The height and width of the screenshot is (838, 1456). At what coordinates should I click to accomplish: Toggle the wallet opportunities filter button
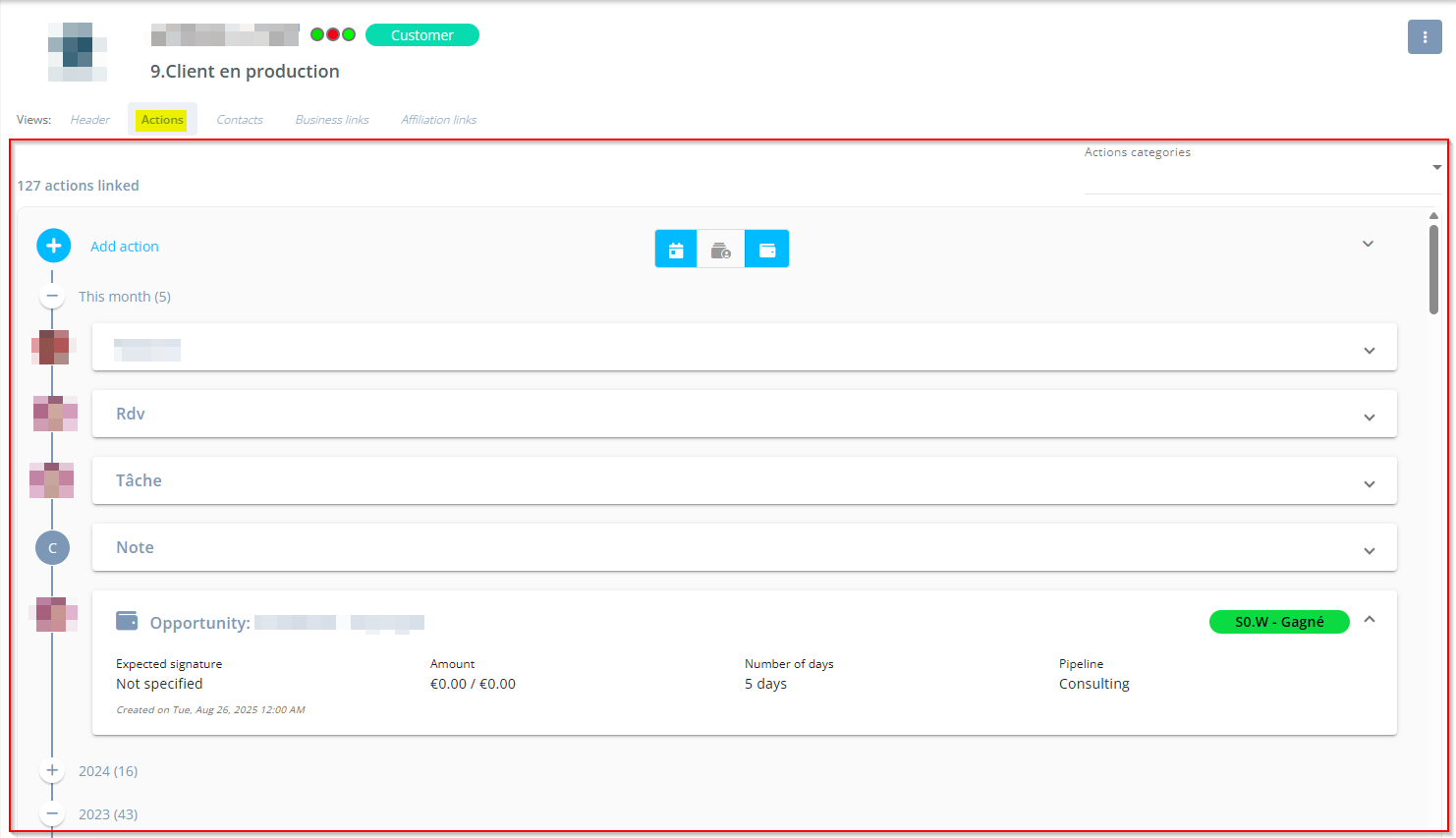(x=767, y=250)
